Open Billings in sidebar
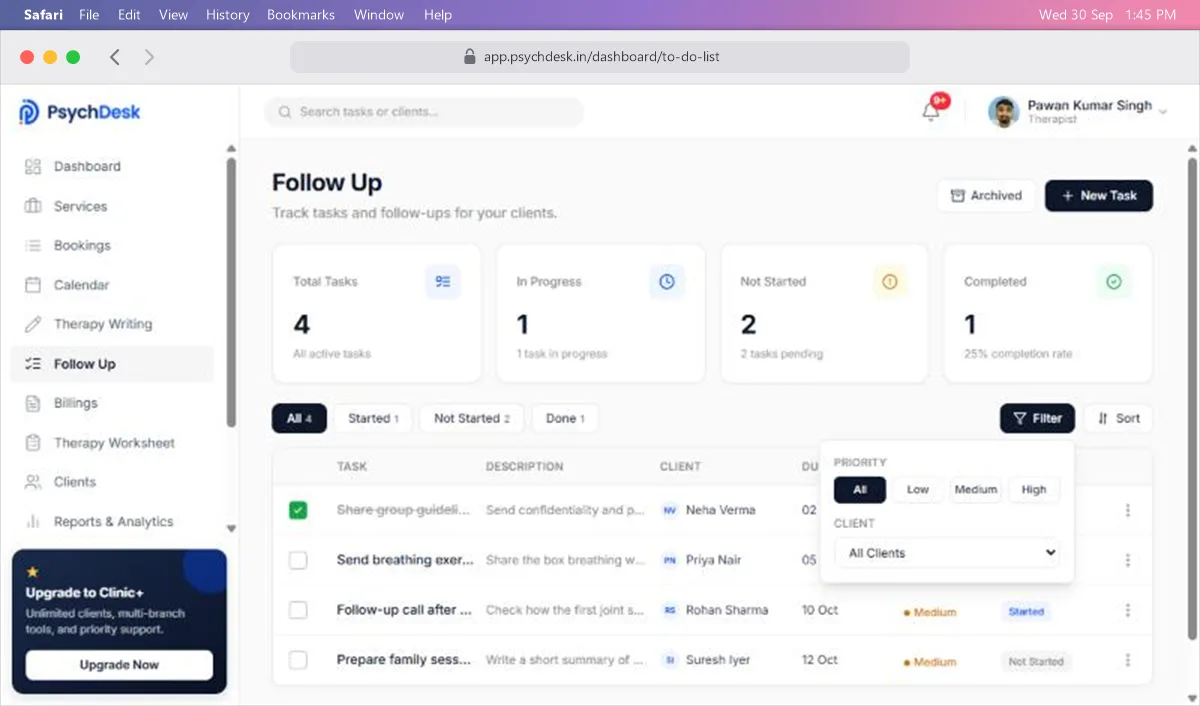 [x=112, y=403]
